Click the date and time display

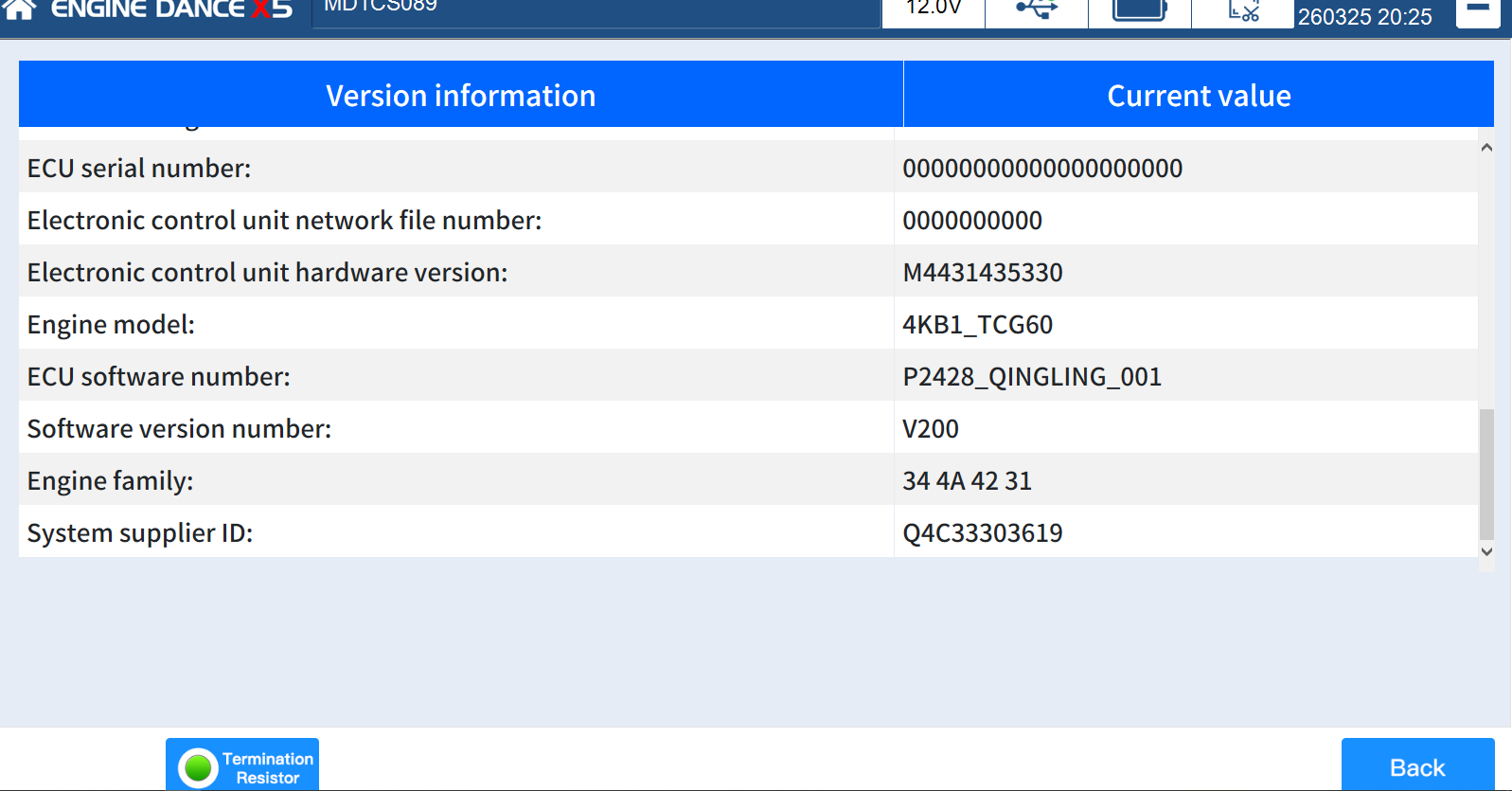pos(1364,16)
